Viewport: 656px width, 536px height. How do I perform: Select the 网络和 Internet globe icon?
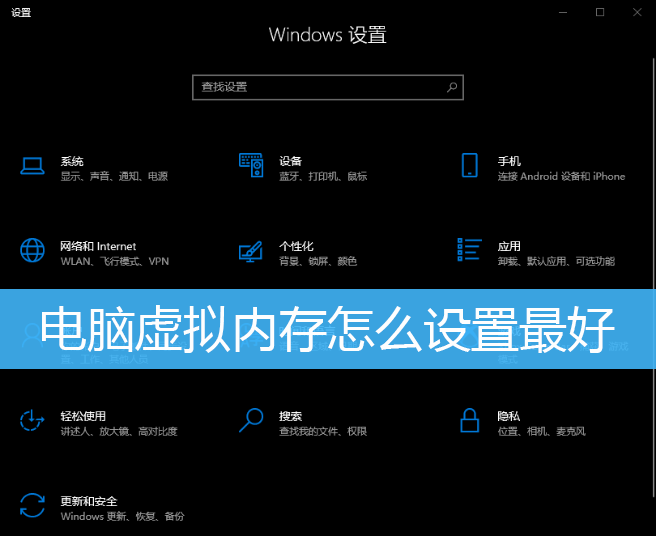(32, 250)
